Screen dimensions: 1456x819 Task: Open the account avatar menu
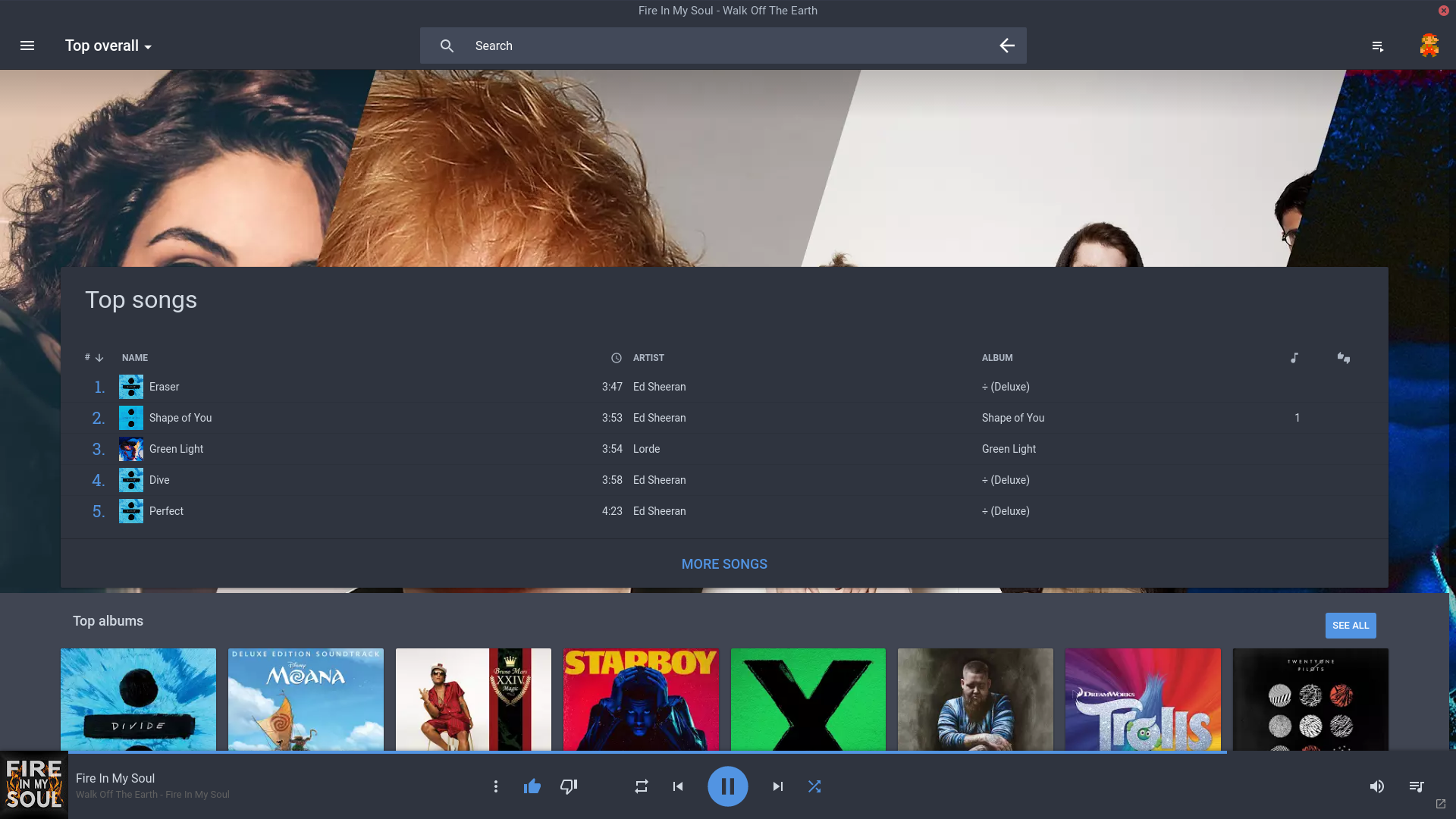[1429, 45]
